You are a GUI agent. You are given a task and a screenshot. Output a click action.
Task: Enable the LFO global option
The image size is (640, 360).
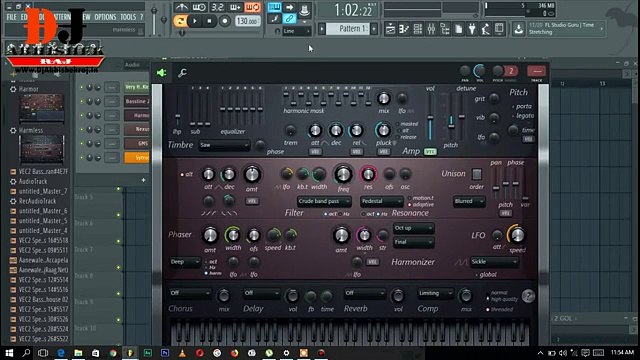tap(486, 275)
